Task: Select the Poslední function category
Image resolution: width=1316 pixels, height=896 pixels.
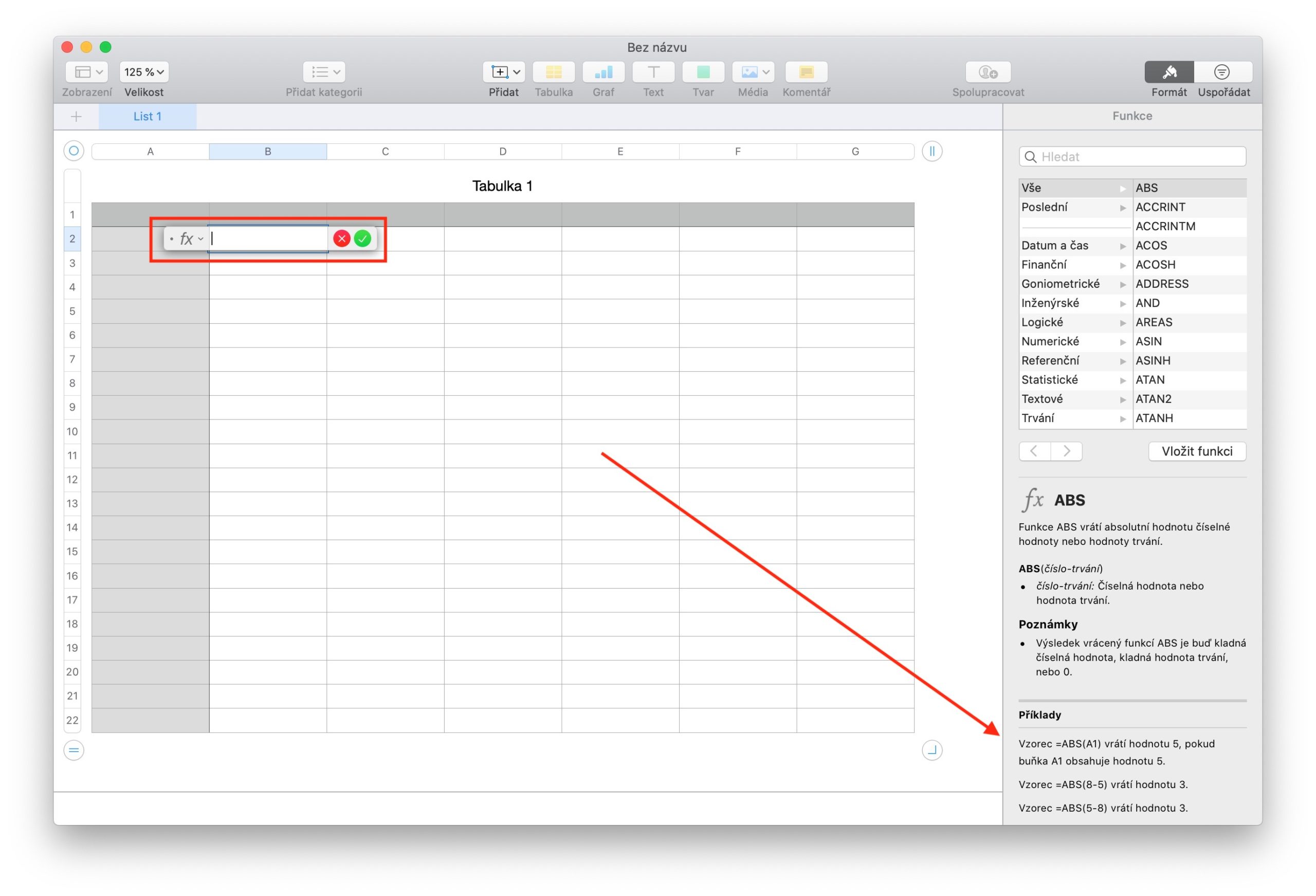Action: pos(1075,207)
